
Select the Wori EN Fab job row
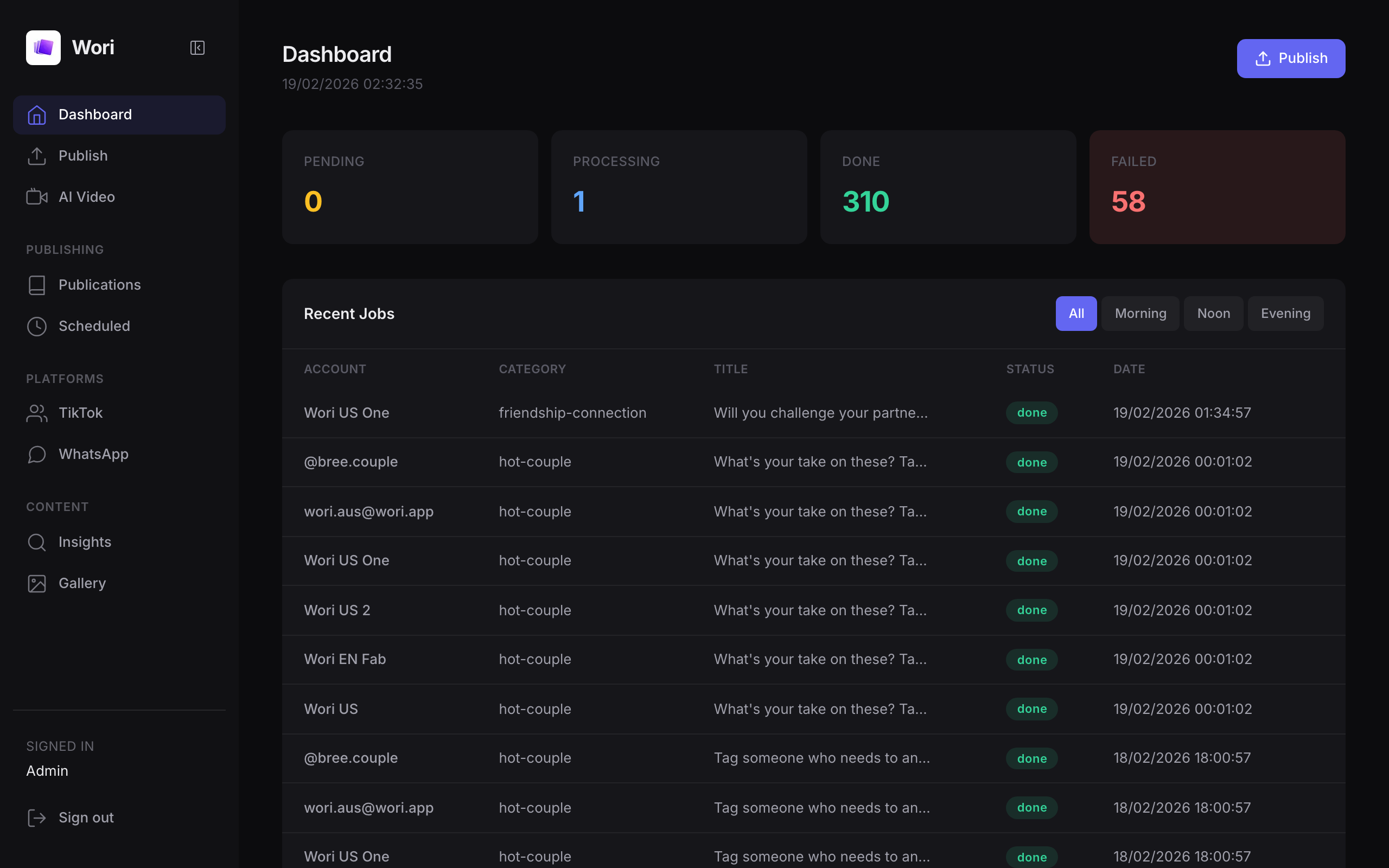574,659
